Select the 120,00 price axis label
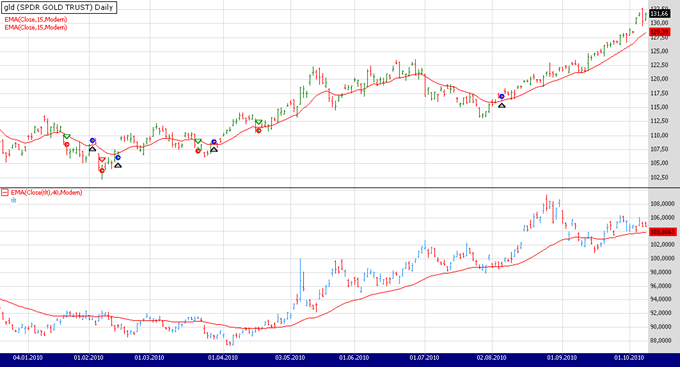The width and height of the screenshot is (680, 367). 659,79
